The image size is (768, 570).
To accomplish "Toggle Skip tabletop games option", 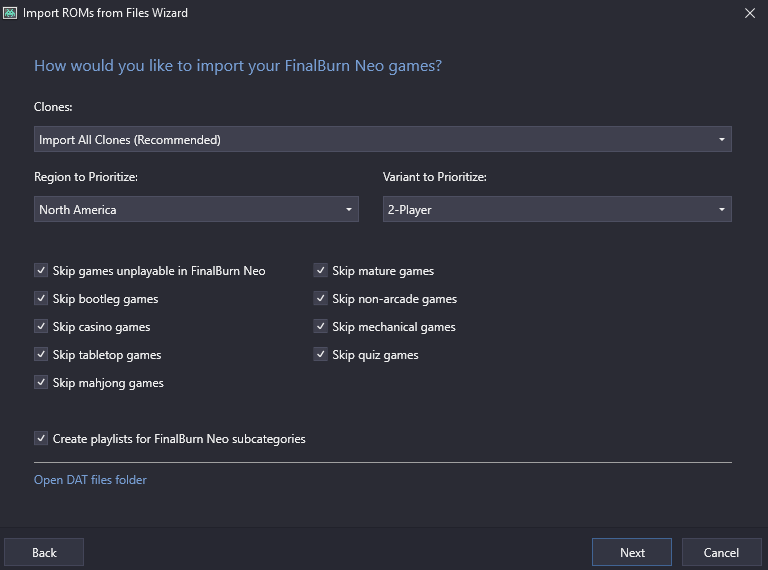I will [41, 355].
